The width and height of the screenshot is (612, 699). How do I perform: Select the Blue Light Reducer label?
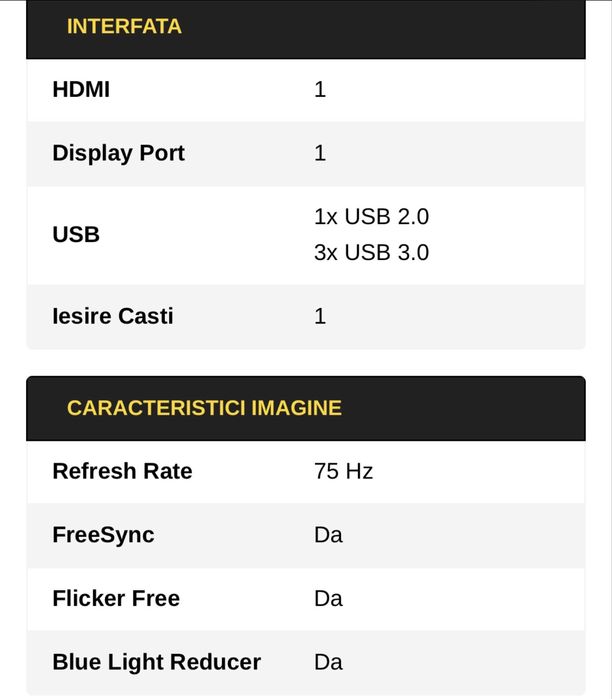coord(156,663)
